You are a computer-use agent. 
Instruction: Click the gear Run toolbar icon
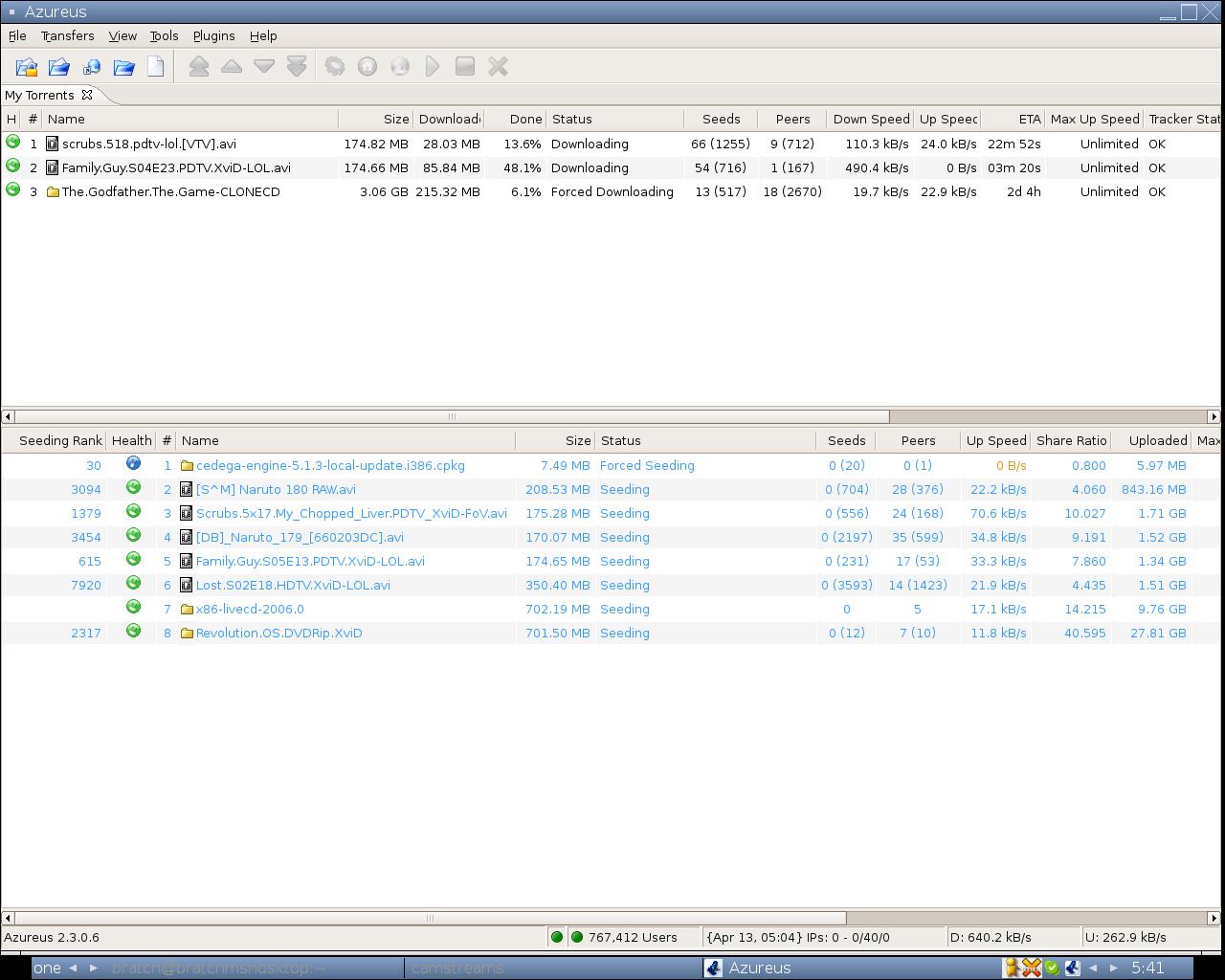pos(335,67)
